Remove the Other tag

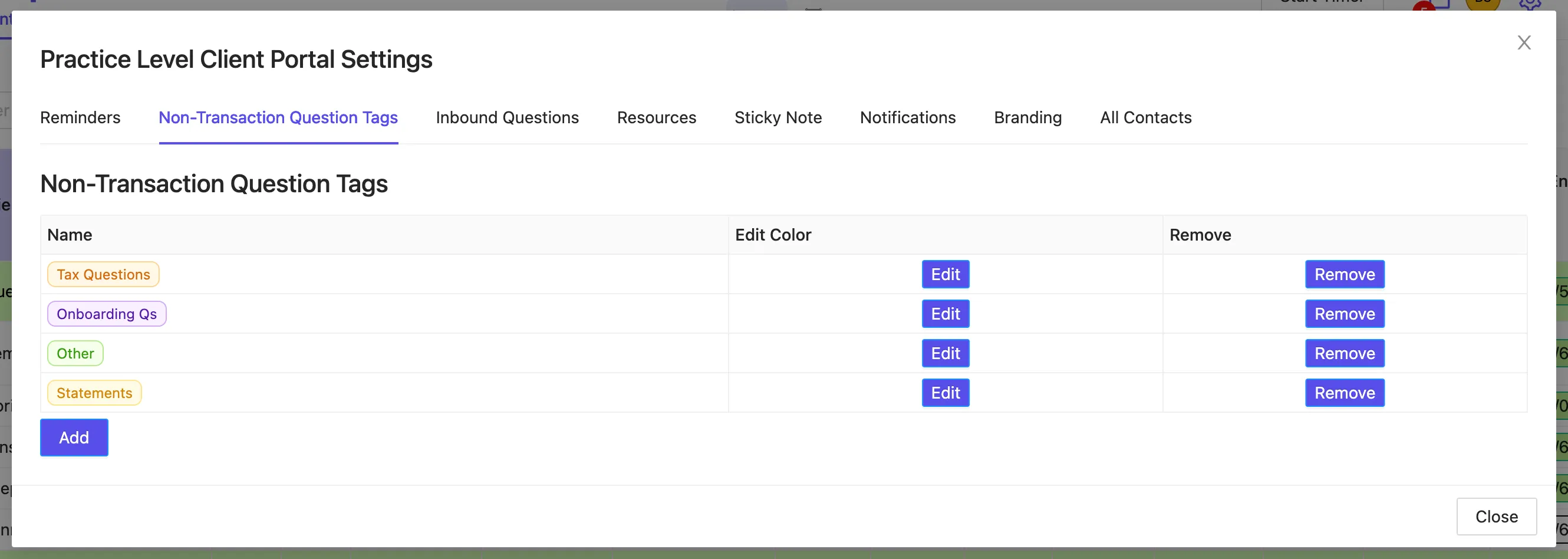[x=1345, y=354]
